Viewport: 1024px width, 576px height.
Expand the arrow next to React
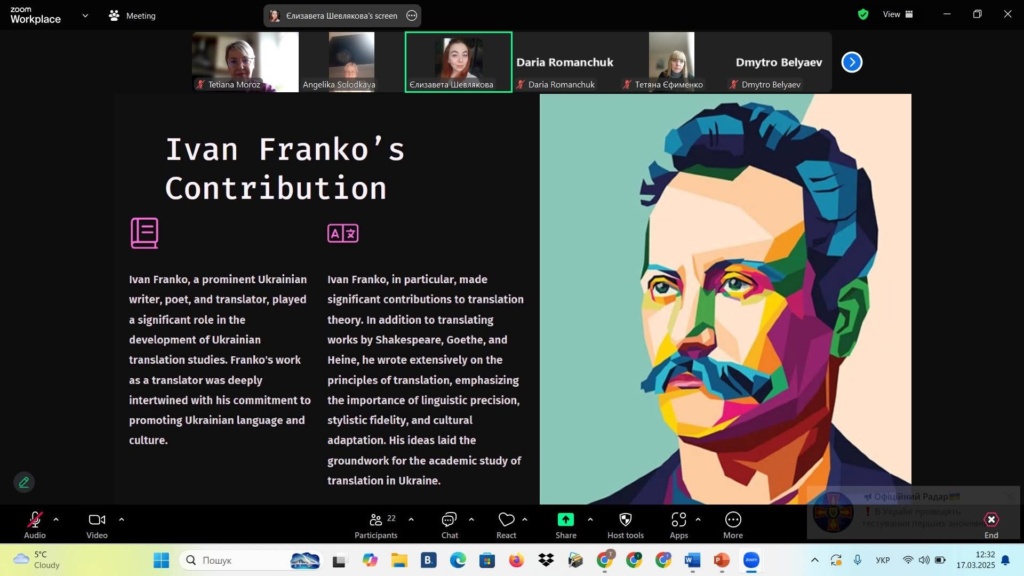tap(525, 520)
